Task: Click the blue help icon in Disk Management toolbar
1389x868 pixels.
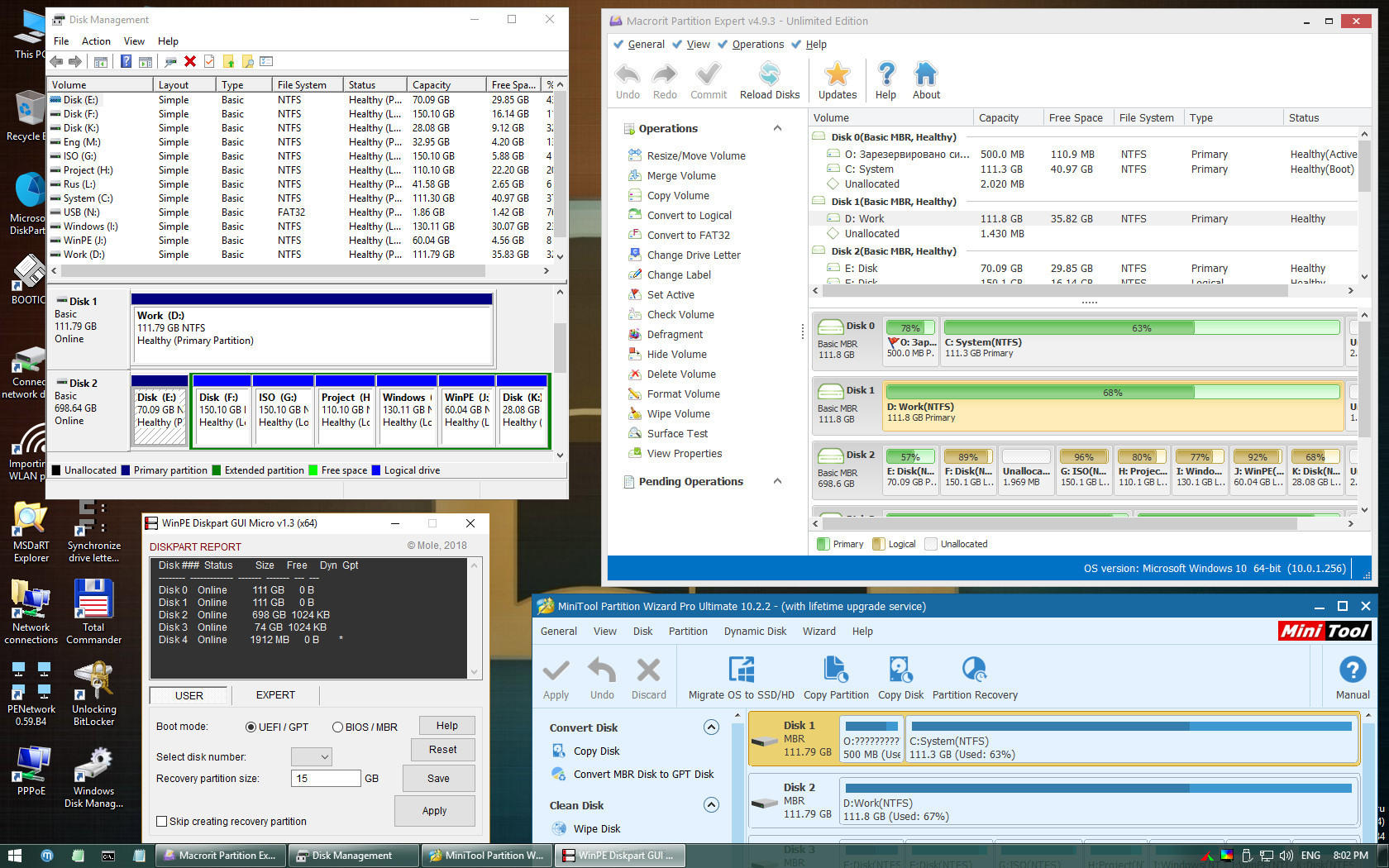Action: point(126,61)
